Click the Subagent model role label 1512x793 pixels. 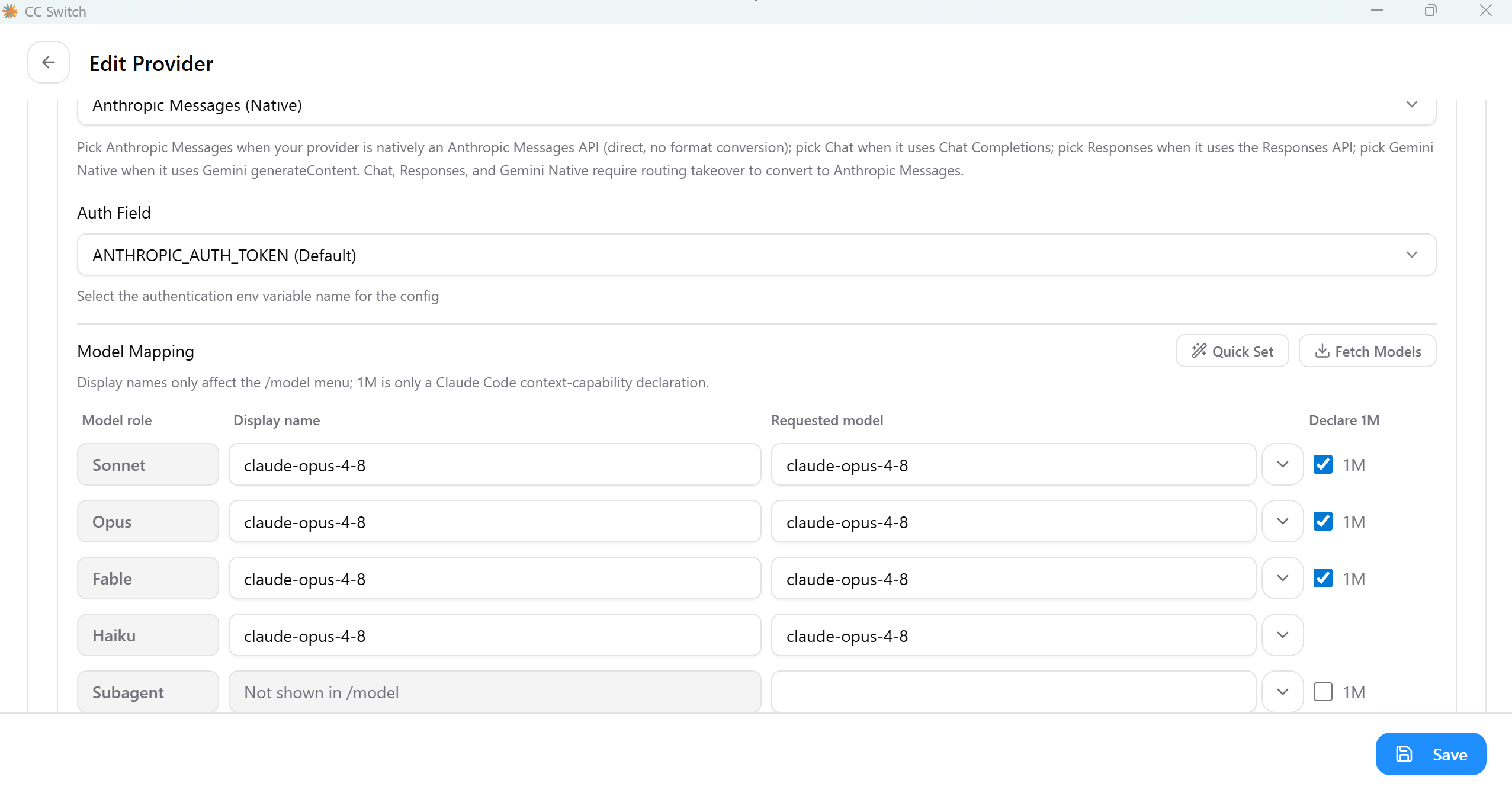coord(148,692)
